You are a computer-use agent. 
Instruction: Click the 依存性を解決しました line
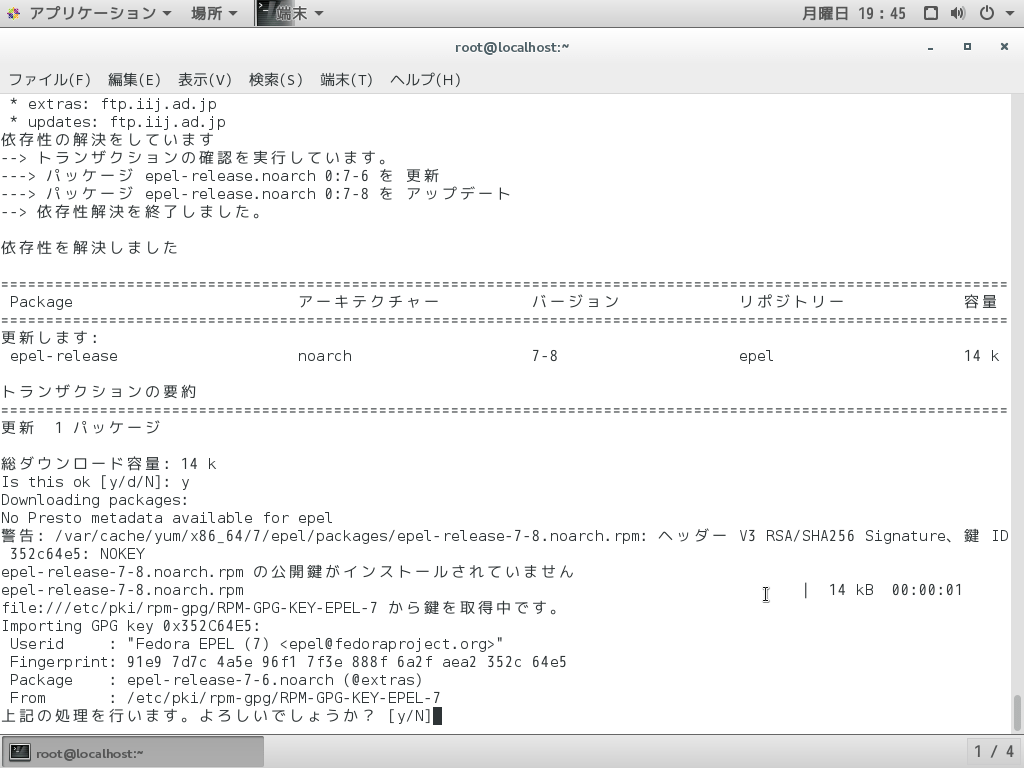coord(89,248)
